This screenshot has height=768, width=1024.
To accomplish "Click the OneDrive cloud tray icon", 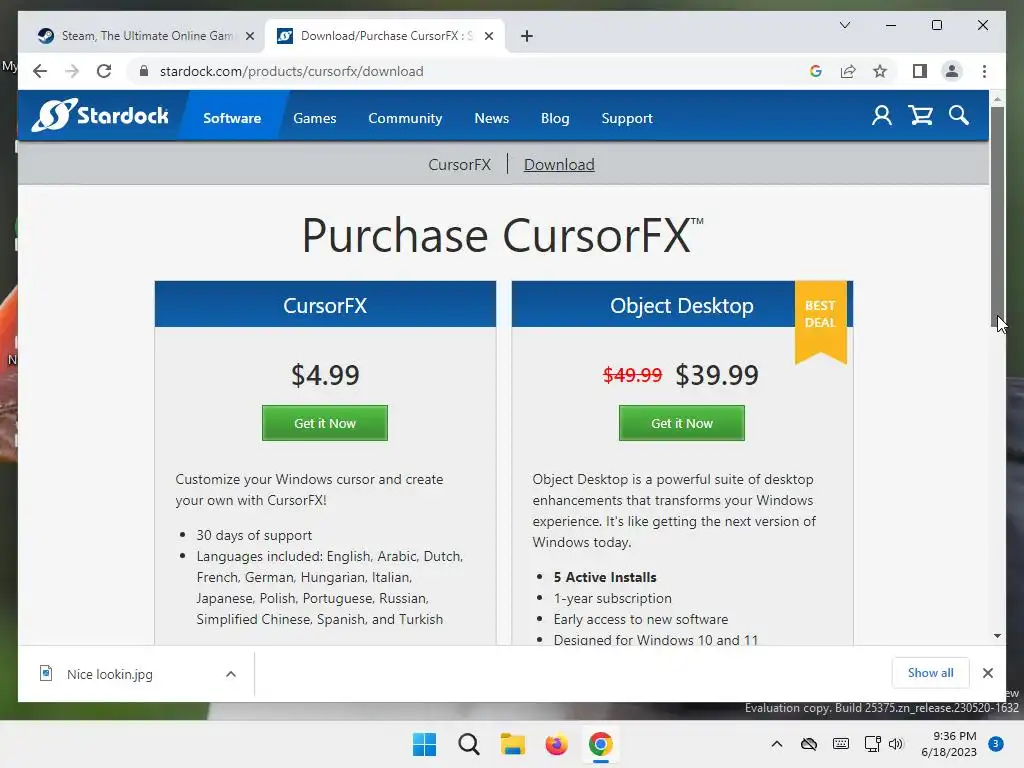I will (x=808, y=744).
